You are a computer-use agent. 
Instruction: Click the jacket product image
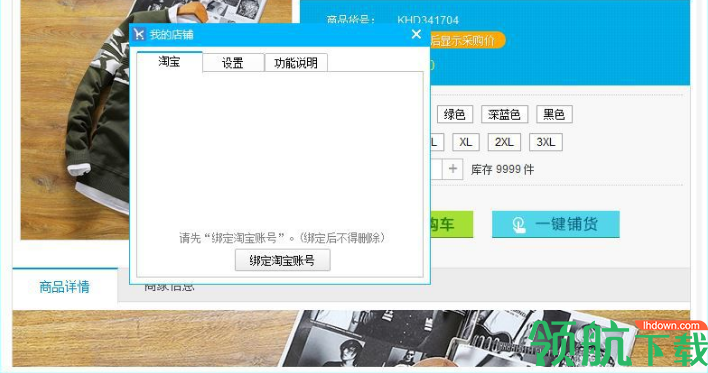[x=75, y=120]
